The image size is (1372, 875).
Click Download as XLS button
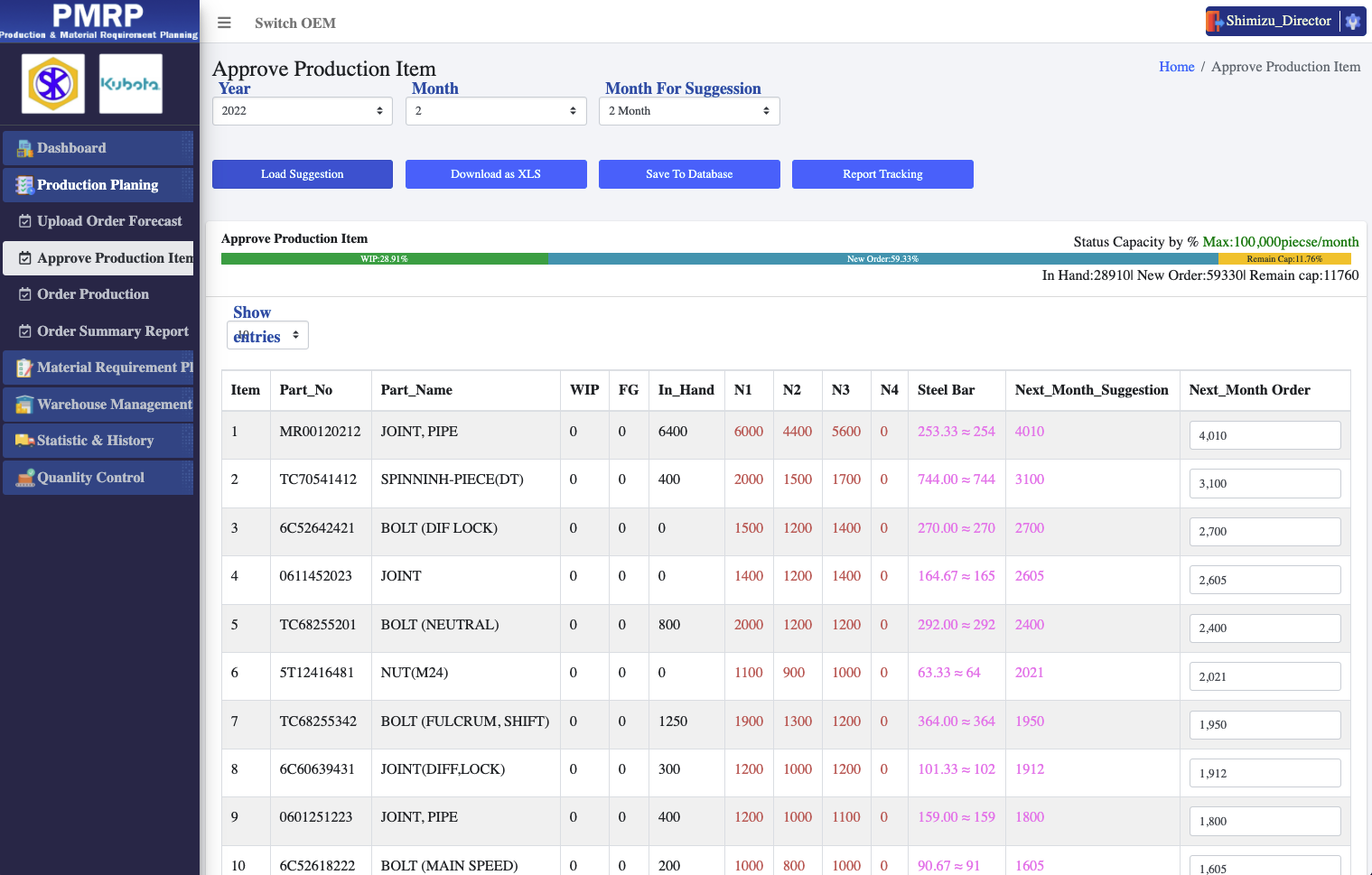click(496, 174)
